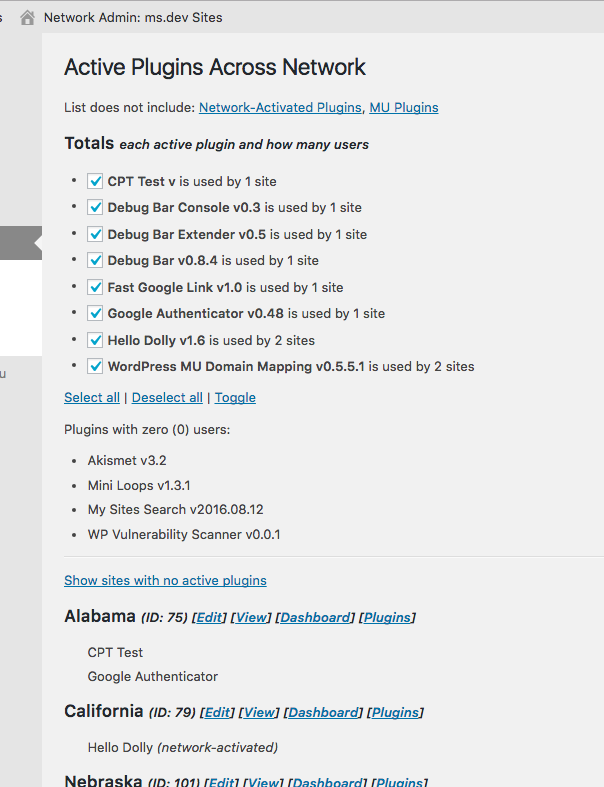Screen dimensions: 604x787
Task: View the California site
Action: [259, 712]
